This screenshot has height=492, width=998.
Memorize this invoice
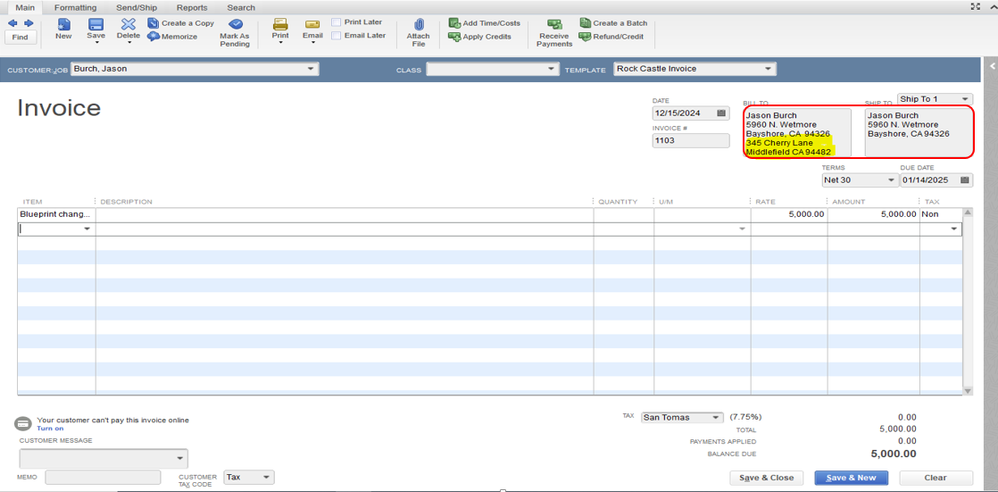point(172,36)
